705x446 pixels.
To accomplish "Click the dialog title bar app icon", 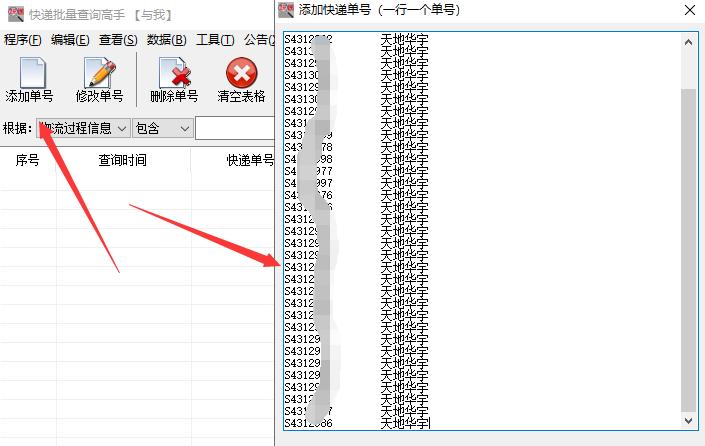I will pos(286,10).
